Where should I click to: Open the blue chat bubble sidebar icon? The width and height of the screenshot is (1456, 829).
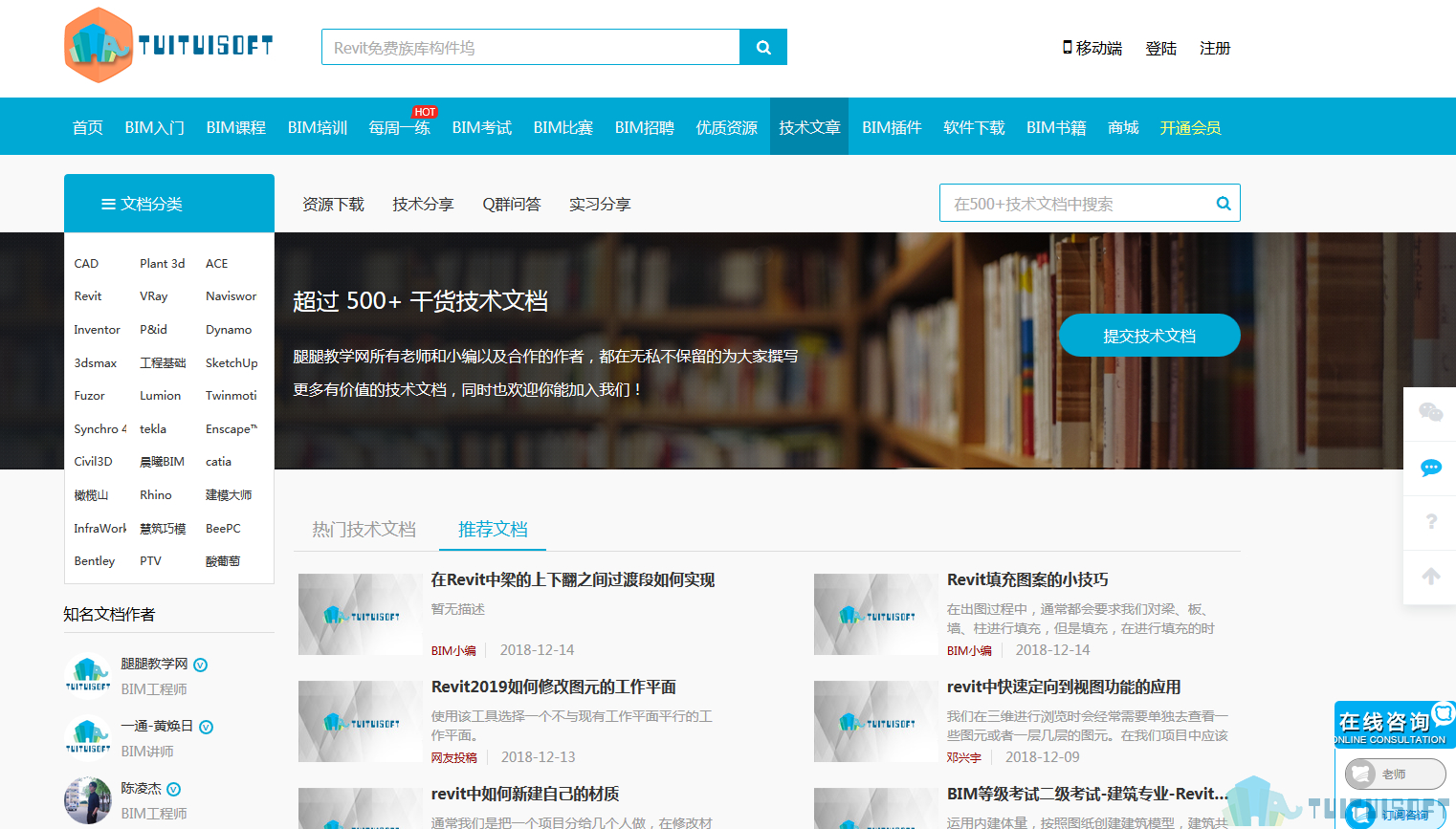1430,468
